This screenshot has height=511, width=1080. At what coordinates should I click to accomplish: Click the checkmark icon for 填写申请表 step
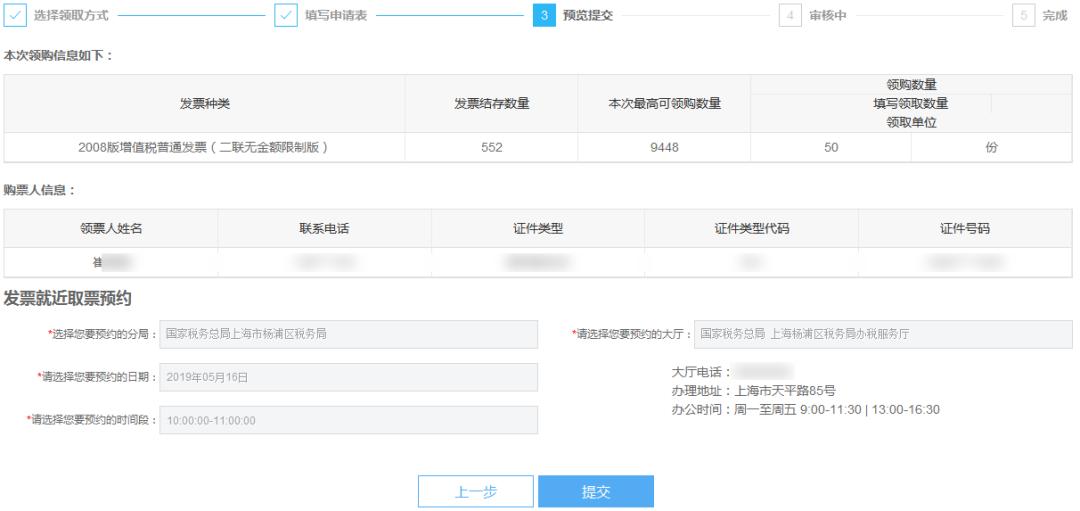[x=285, y=17]
